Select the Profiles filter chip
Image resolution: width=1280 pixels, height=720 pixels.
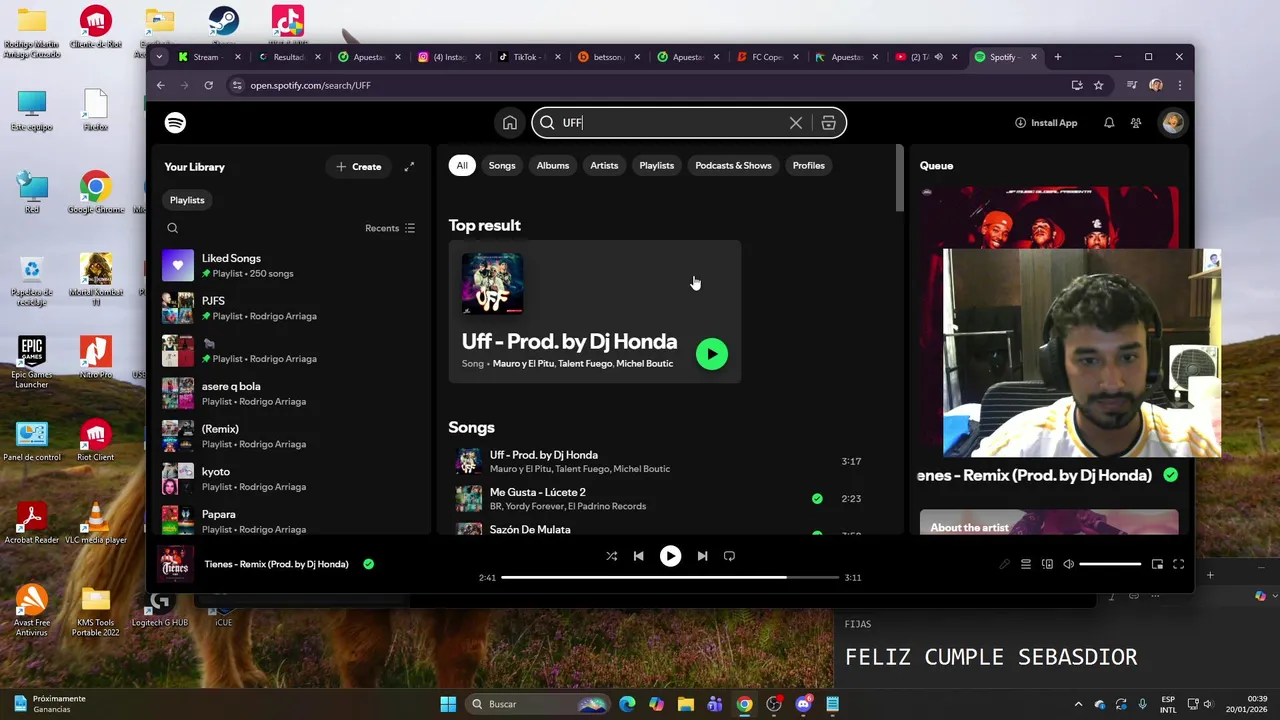coord(809,165)
